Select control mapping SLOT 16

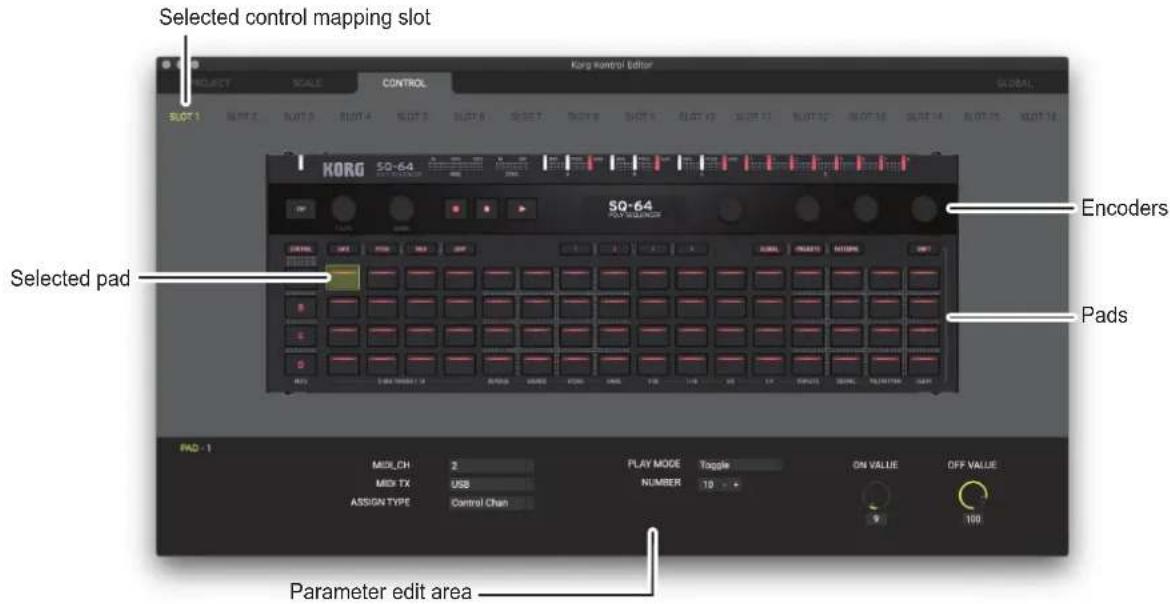tap(1038, 117)
